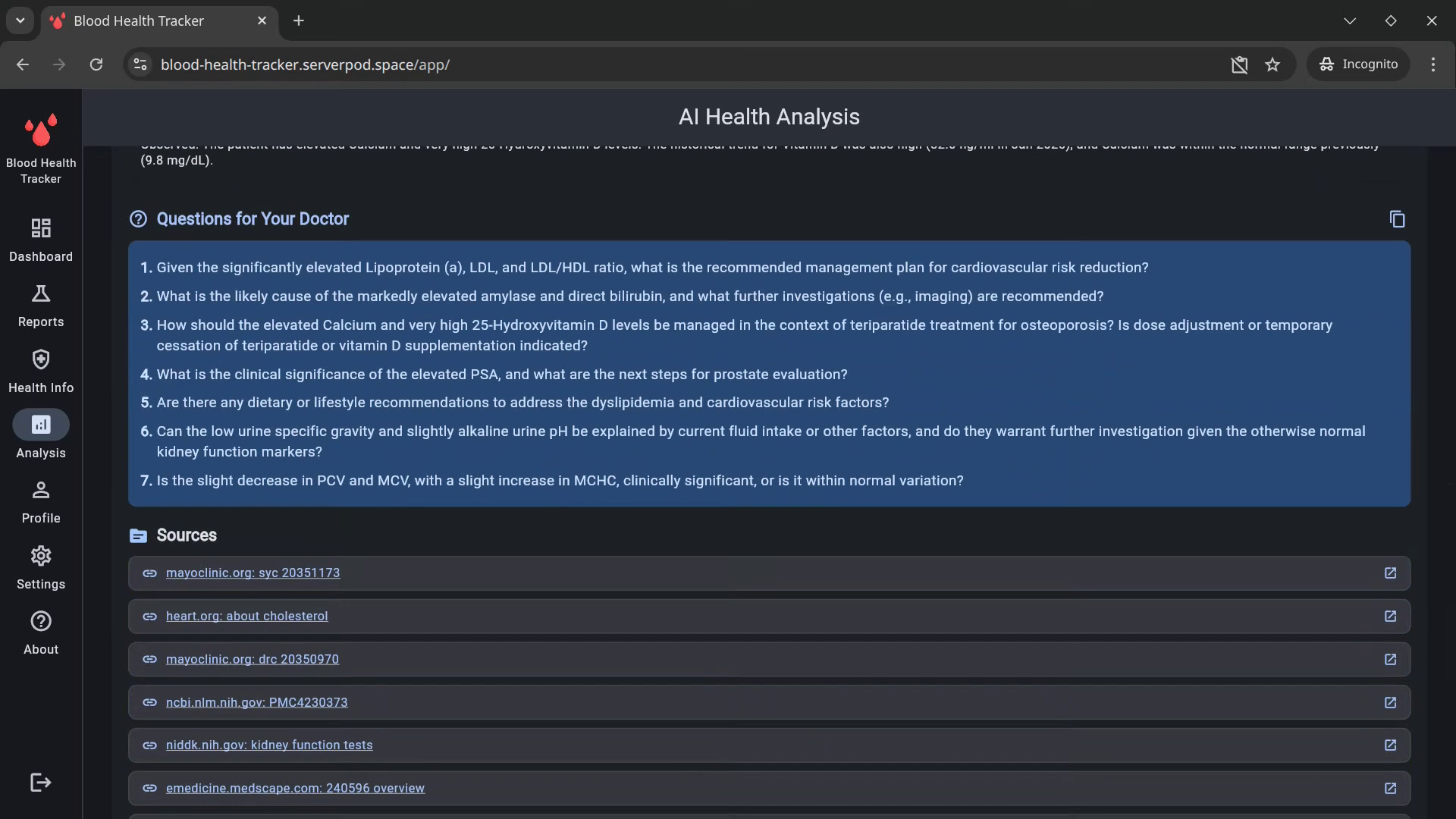Click the logout icon at sidebar bottom
Image resolution: width=1456 pixels, height=819 pixels.
click(x=41, y=783)
